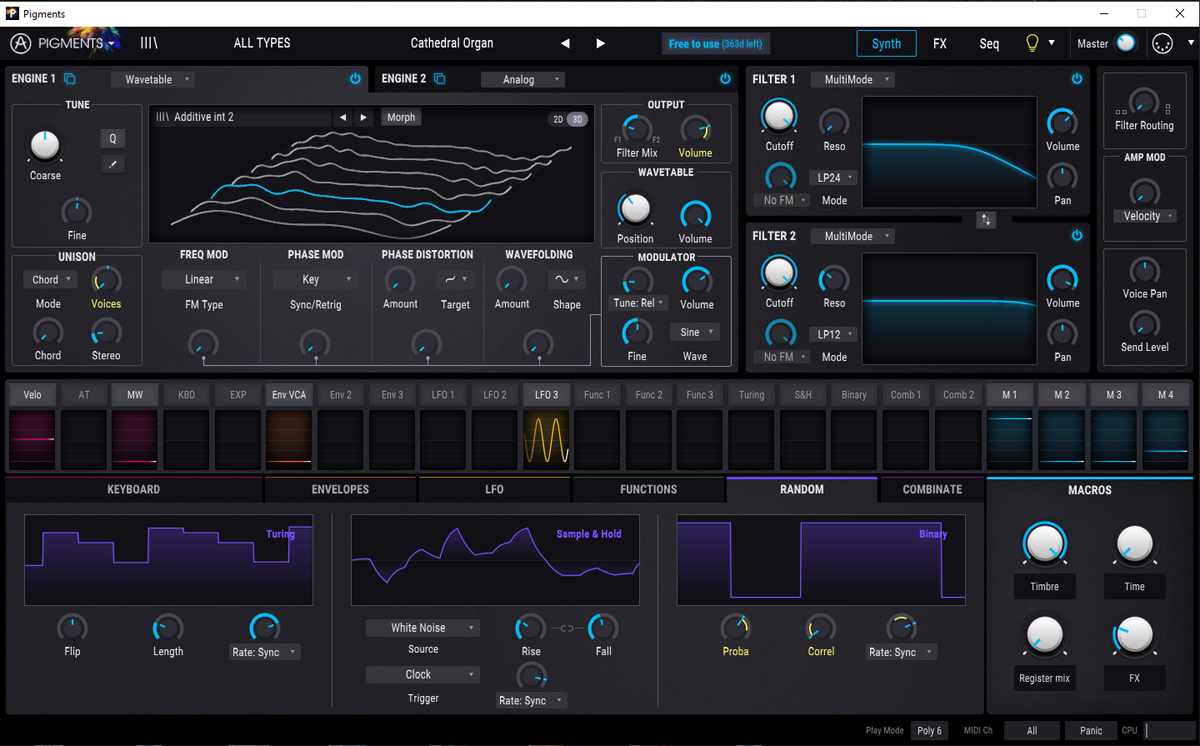This screenshot has height=746, width=1200.
Task: Adjust Filter 1 Cutoff knob
Action: pos(779,117)
